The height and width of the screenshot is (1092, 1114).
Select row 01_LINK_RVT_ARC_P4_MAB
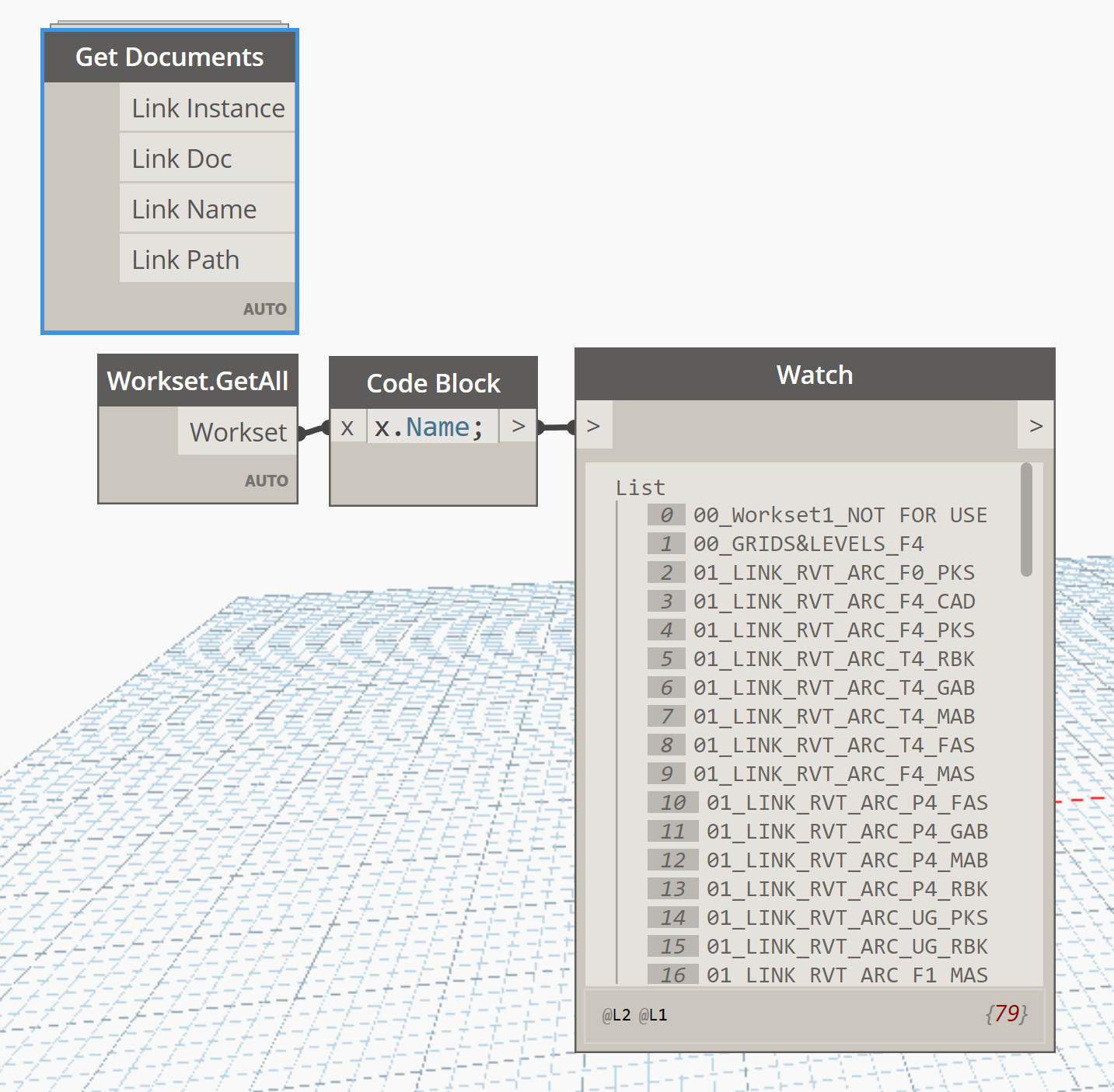coord(818,860)
